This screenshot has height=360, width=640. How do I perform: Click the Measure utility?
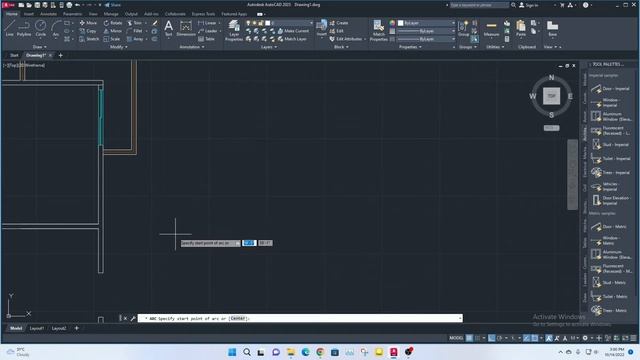pos(491,29)
